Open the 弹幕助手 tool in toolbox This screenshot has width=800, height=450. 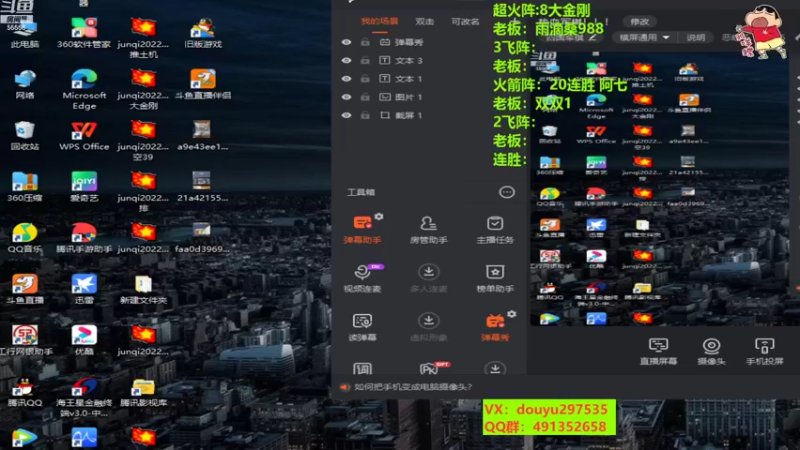[x=362, y=229]
